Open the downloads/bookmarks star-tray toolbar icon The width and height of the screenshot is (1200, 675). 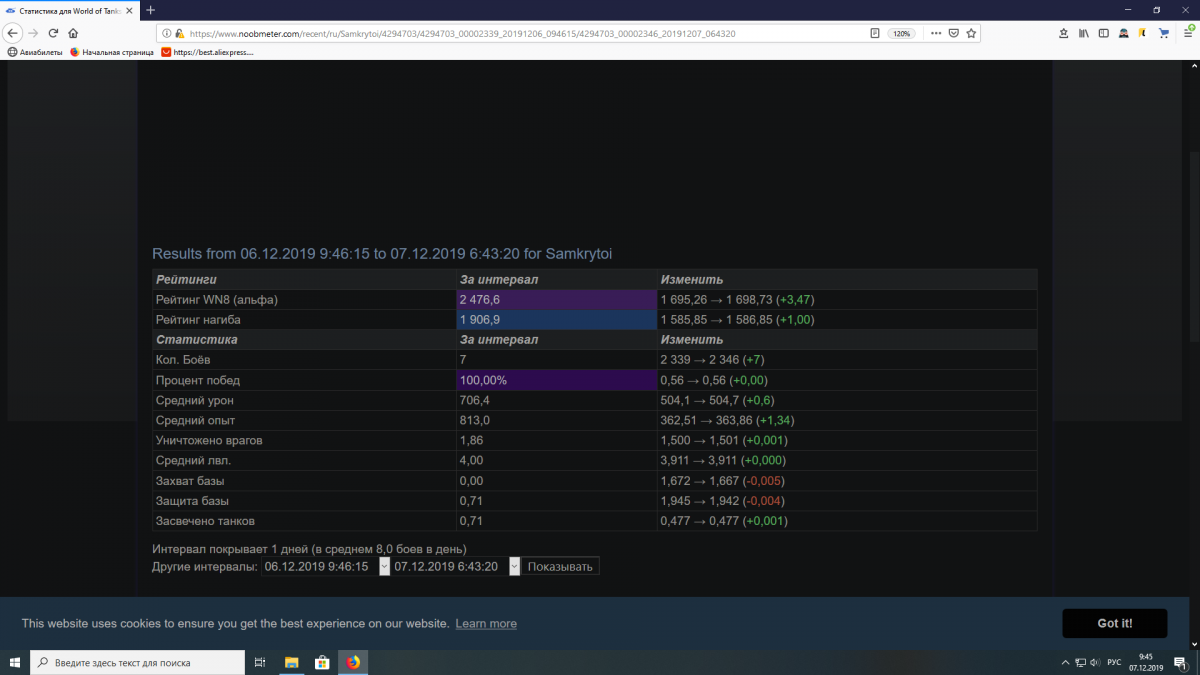[x=1062, y=33]
